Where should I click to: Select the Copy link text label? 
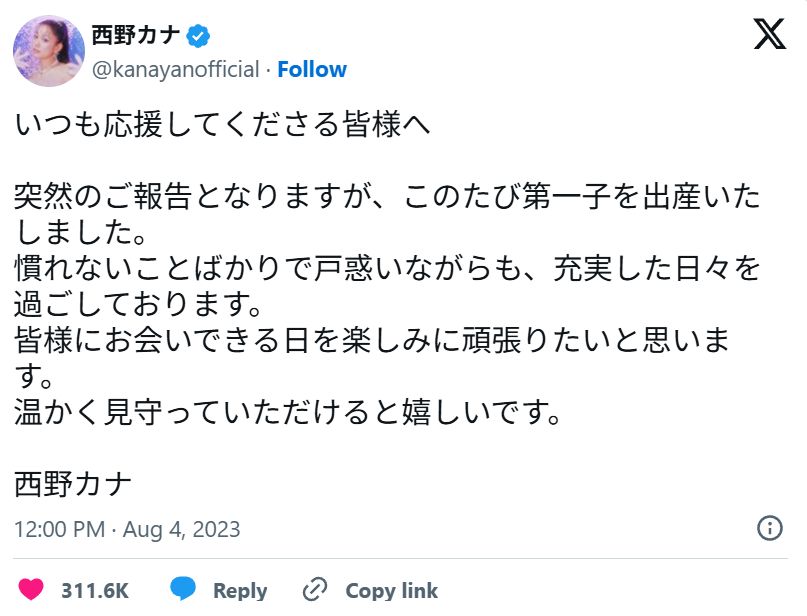point(391,591)
